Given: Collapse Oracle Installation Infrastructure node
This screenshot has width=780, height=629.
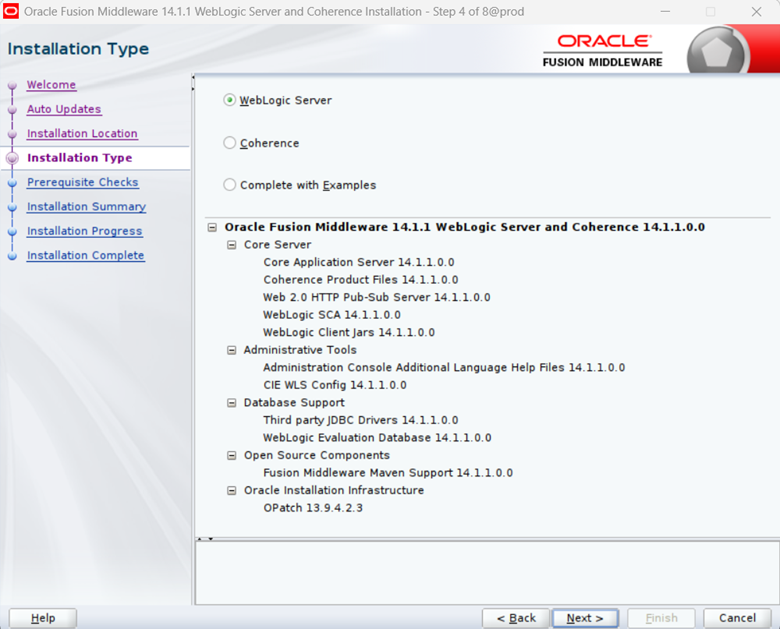Looking at the screenshot, I should [232, 491].
